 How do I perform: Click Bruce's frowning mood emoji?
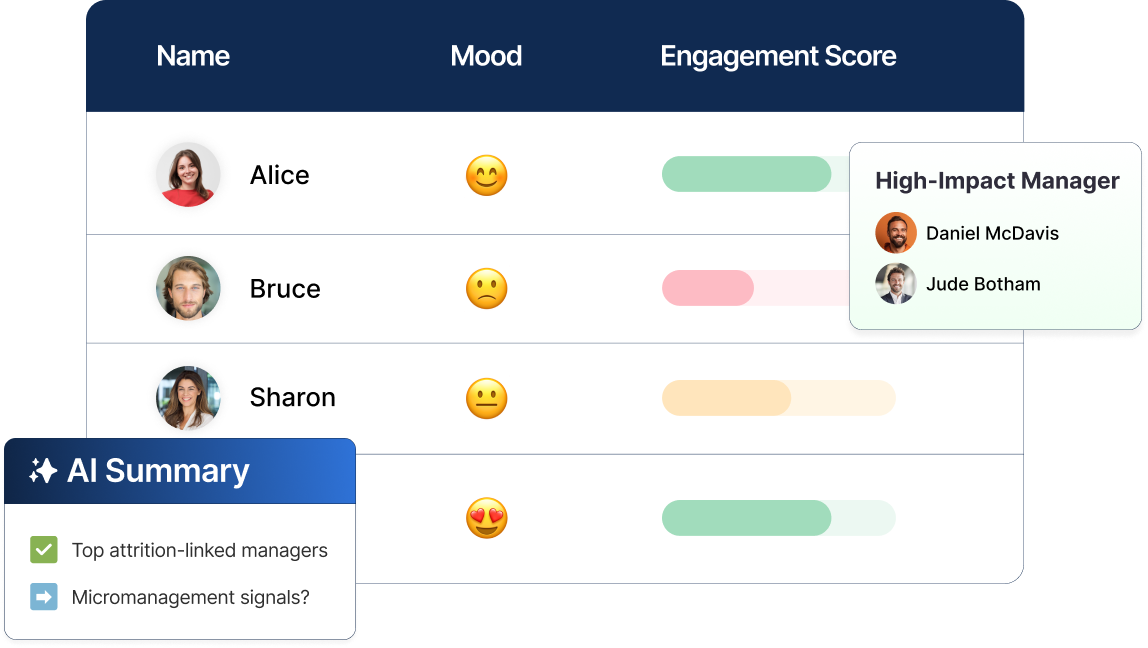pos(487,288)
